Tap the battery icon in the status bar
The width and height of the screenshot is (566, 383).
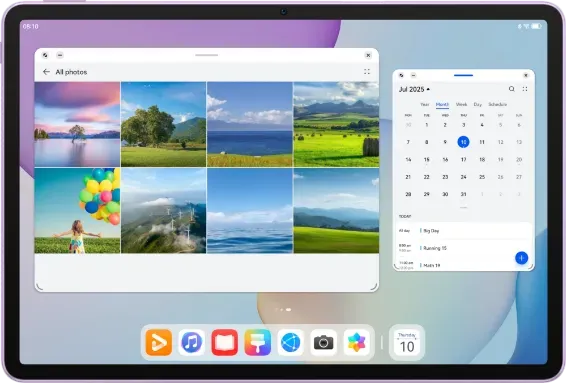pyautogui.click(x=536, y=26)
